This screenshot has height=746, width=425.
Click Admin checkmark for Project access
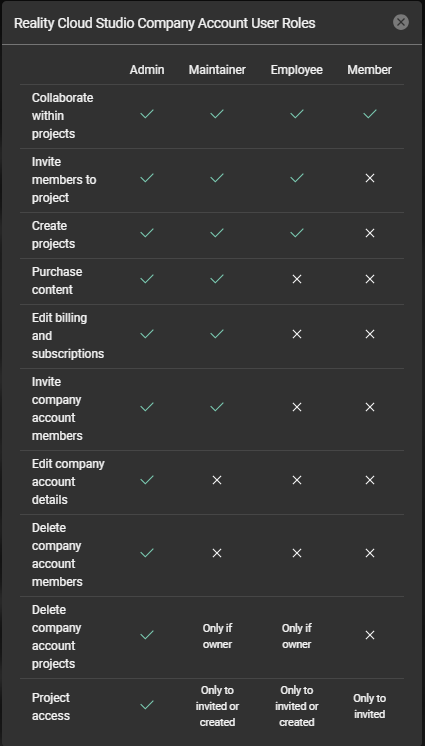pyautogui.click(x=147, y=705)
